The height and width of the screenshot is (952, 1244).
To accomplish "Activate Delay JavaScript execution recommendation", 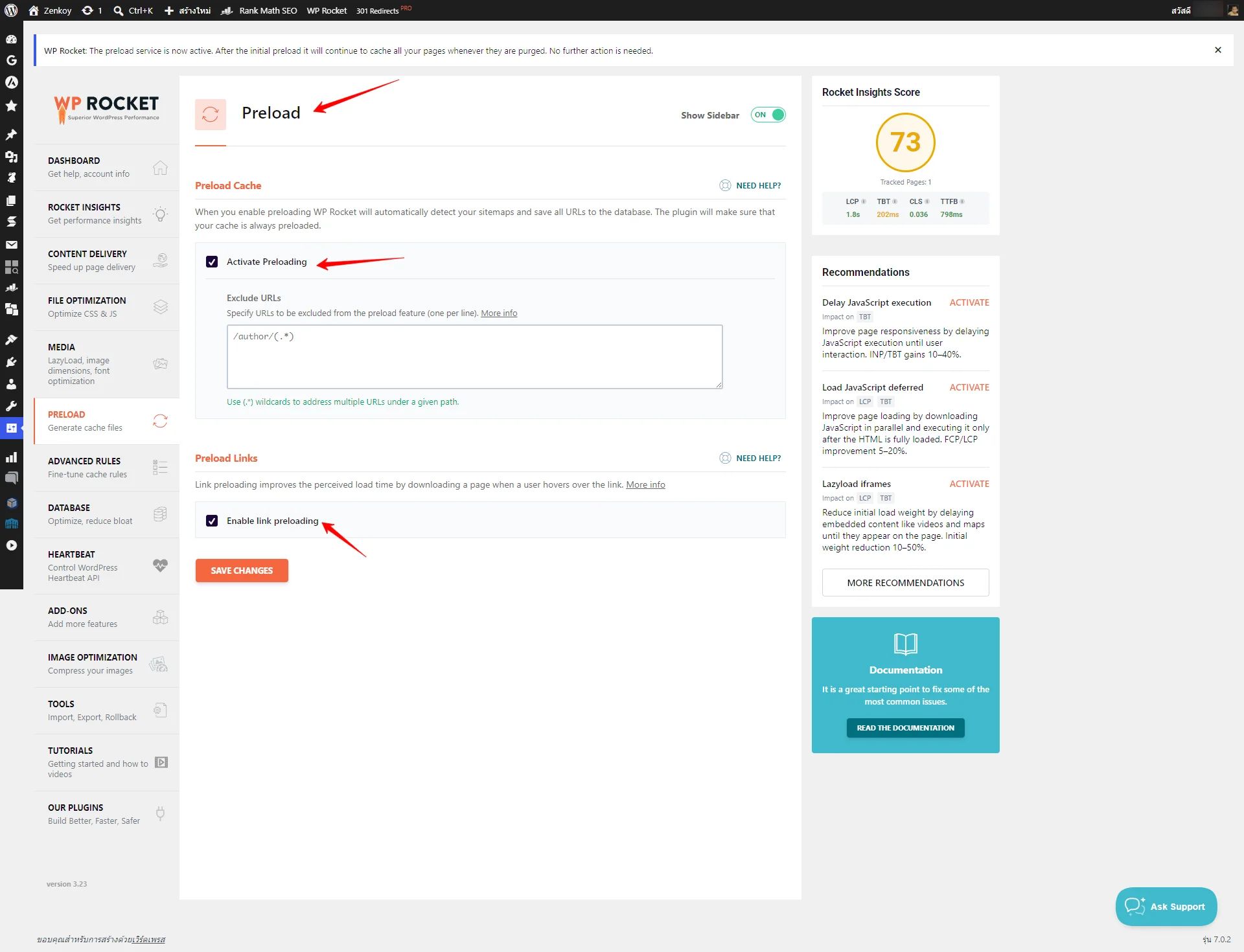I will pos(969,302).
